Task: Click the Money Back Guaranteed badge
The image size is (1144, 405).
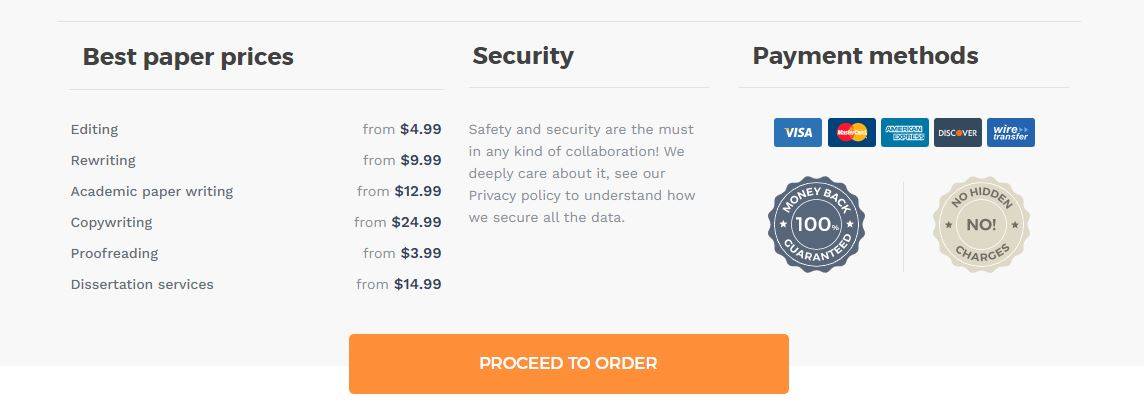Action: pos(816,225)
